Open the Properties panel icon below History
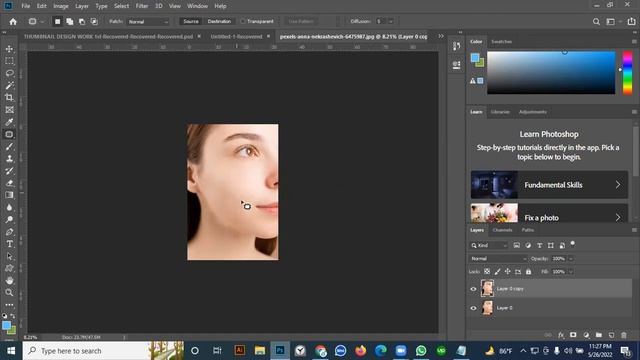 click(x=456, y=65)
